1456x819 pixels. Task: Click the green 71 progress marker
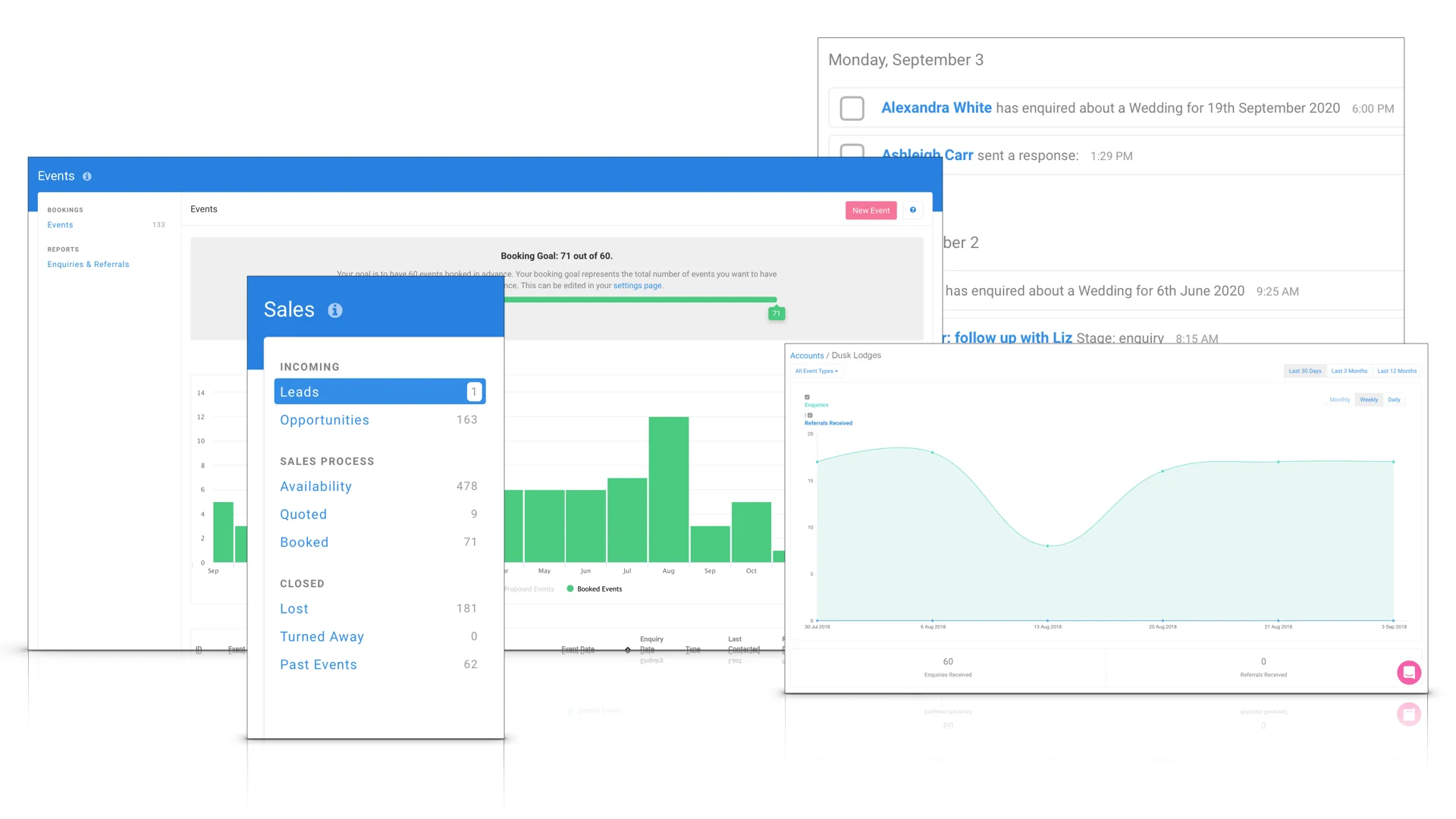coord(777,313)
